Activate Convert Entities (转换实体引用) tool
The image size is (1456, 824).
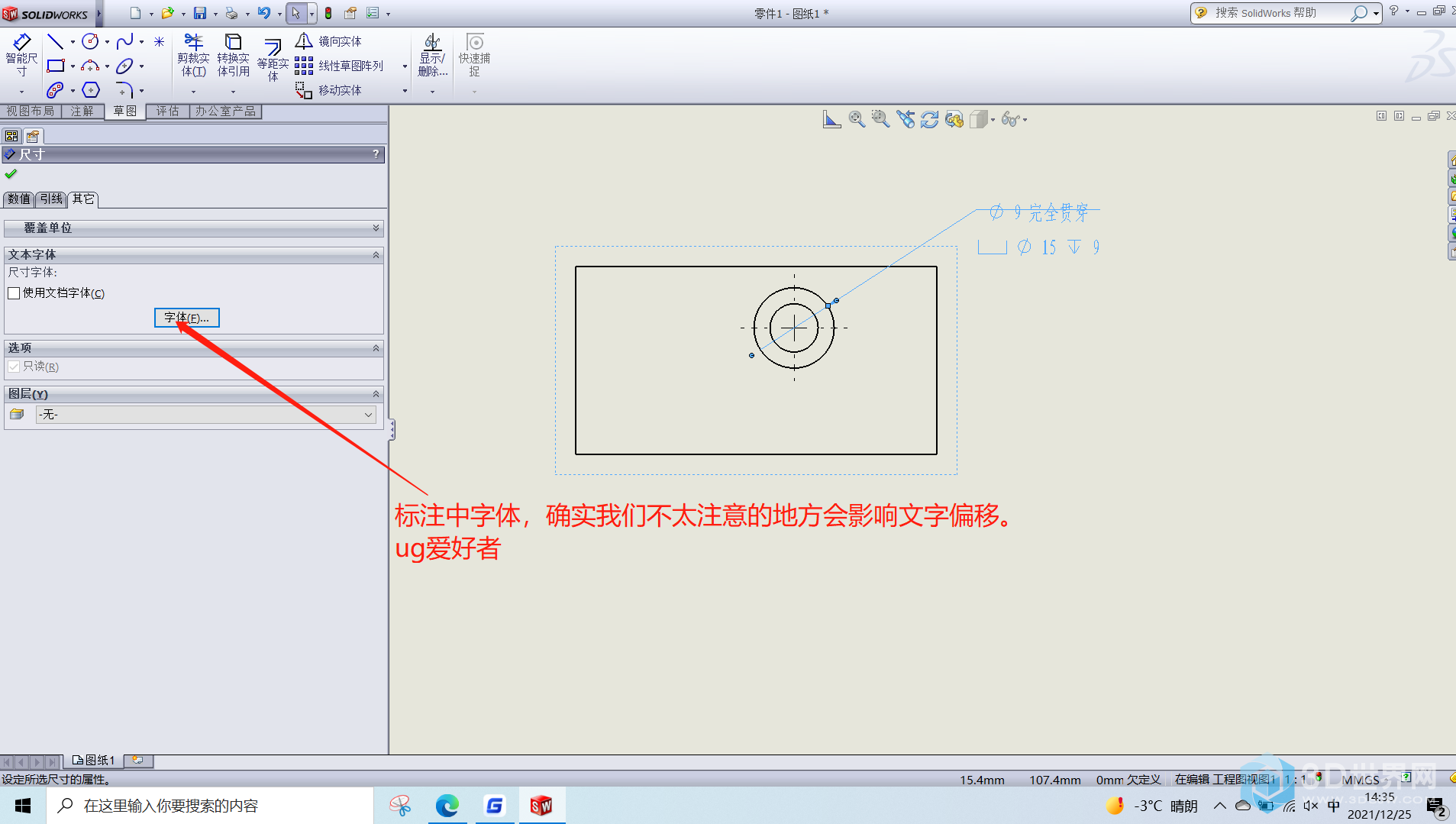coord(233,55)
